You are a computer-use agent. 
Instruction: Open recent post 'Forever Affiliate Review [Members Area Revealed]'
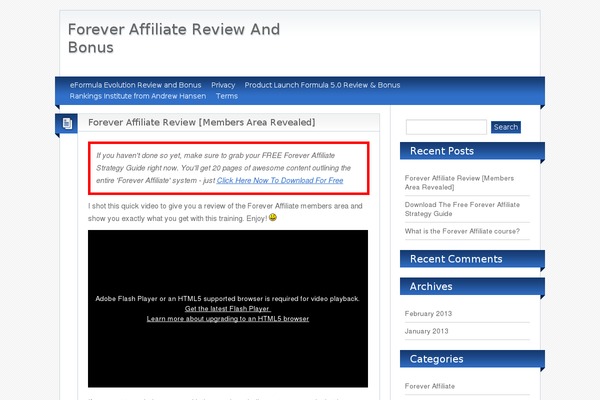click(x=459, y=183)
